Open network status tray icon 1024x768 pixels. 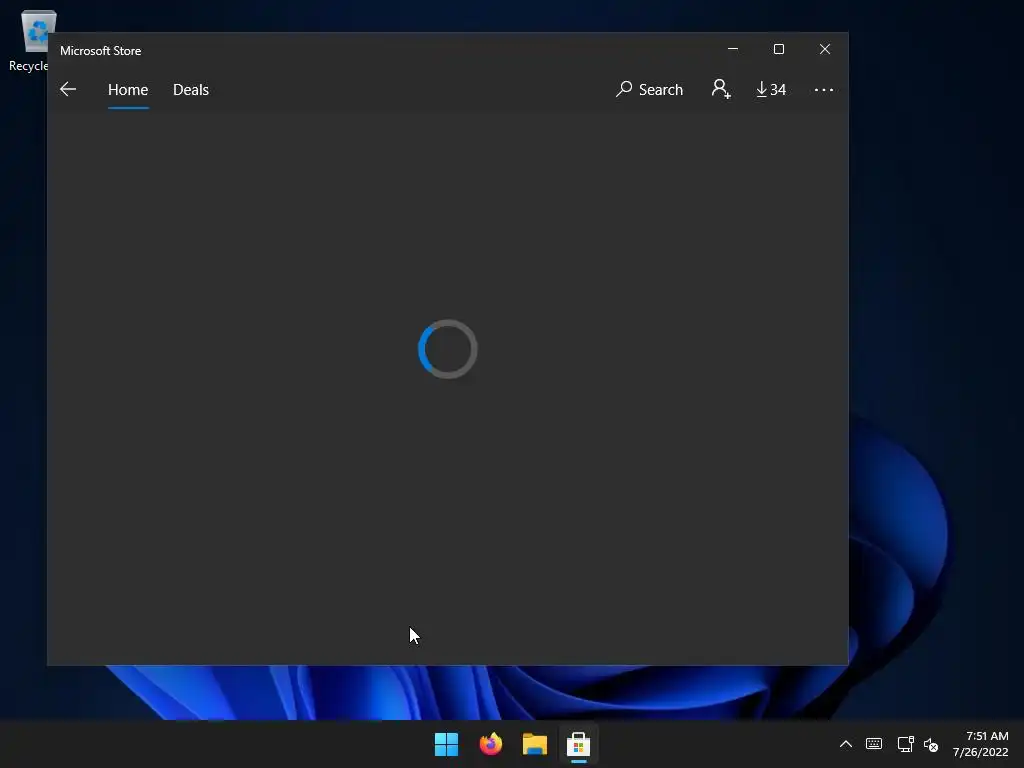pyautogui.click(x=905, y=744)
